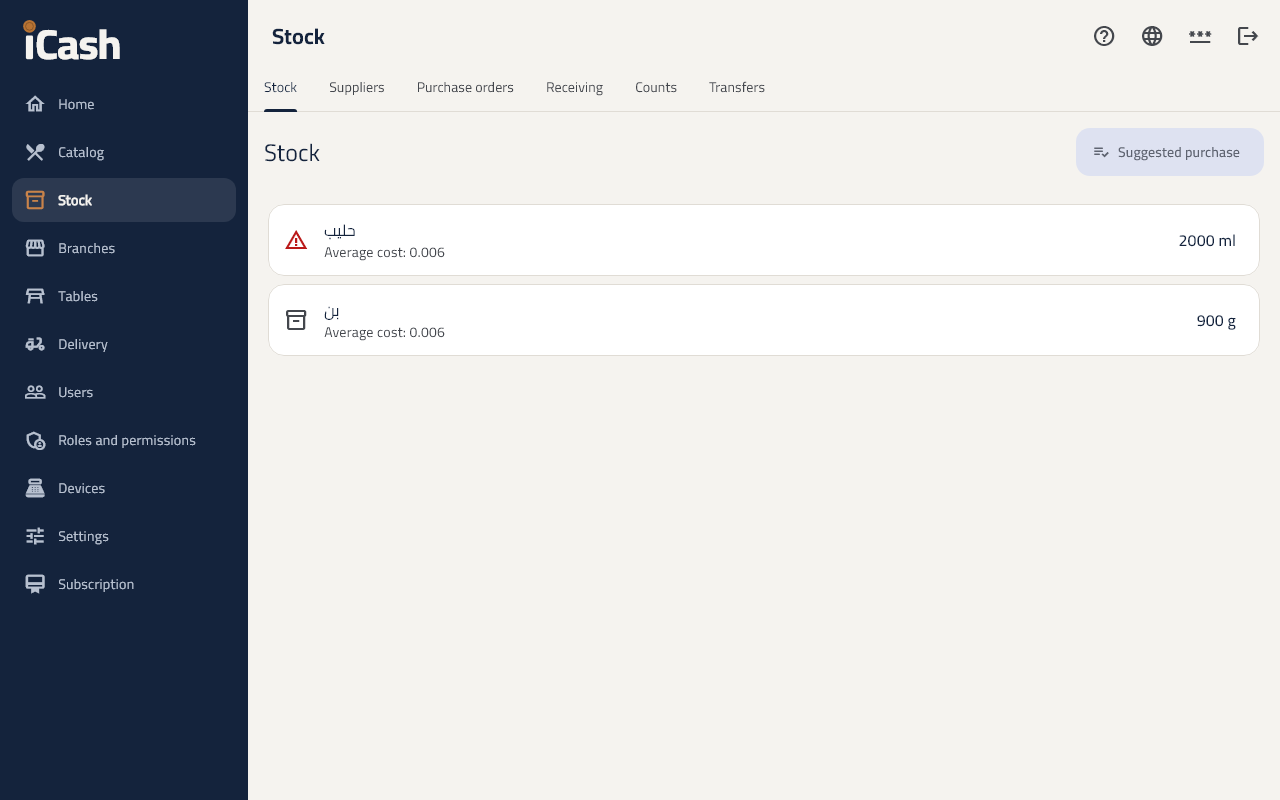This screenshot has height=800, width=1280.
Task: Click the 900 g quantity
Action: (1216, 320)
